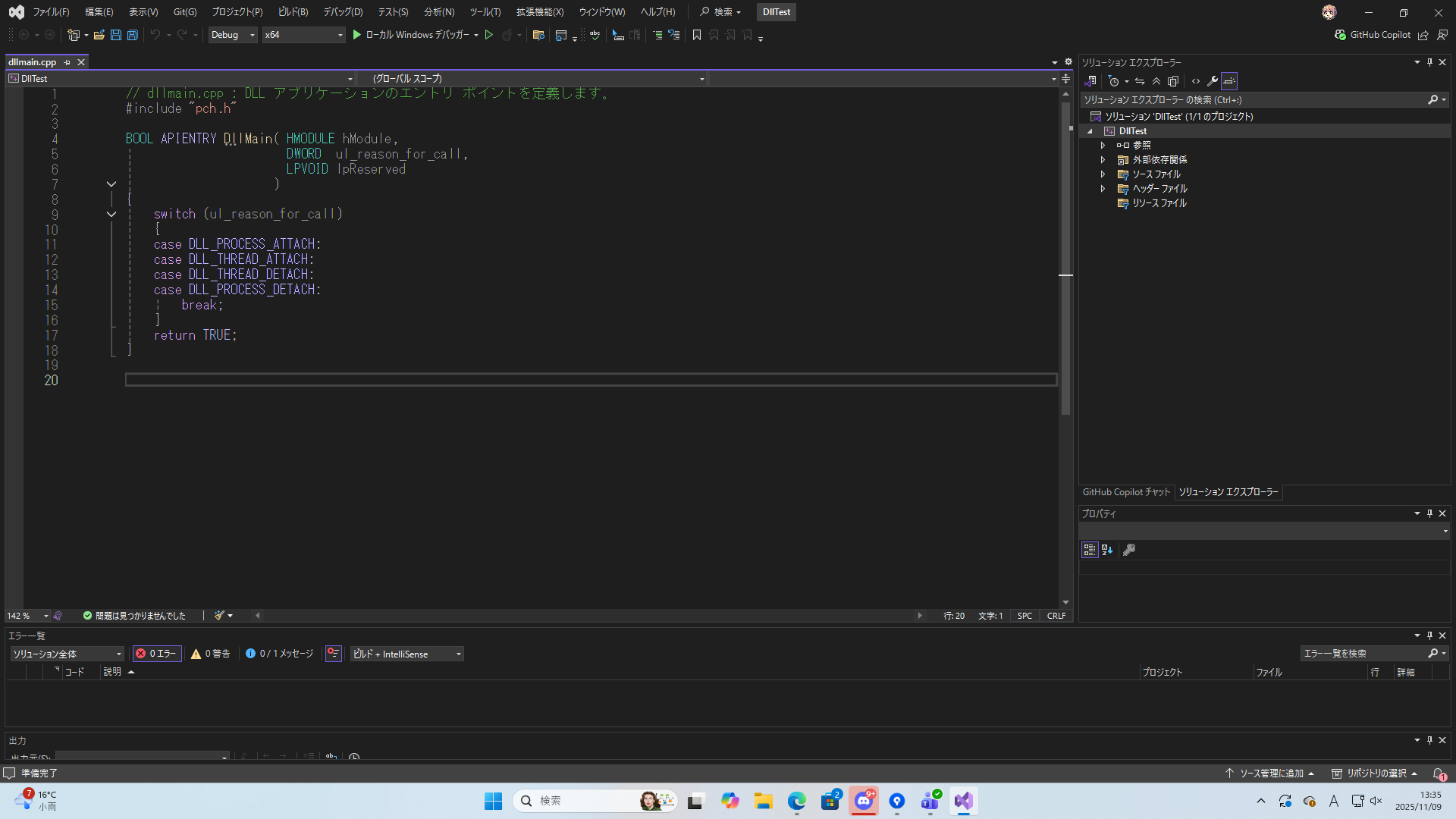Open the ビルド + IntelliSense dropdown
Image resolution: width=1456 pixels, height=819 pixels.
[407, 654]
